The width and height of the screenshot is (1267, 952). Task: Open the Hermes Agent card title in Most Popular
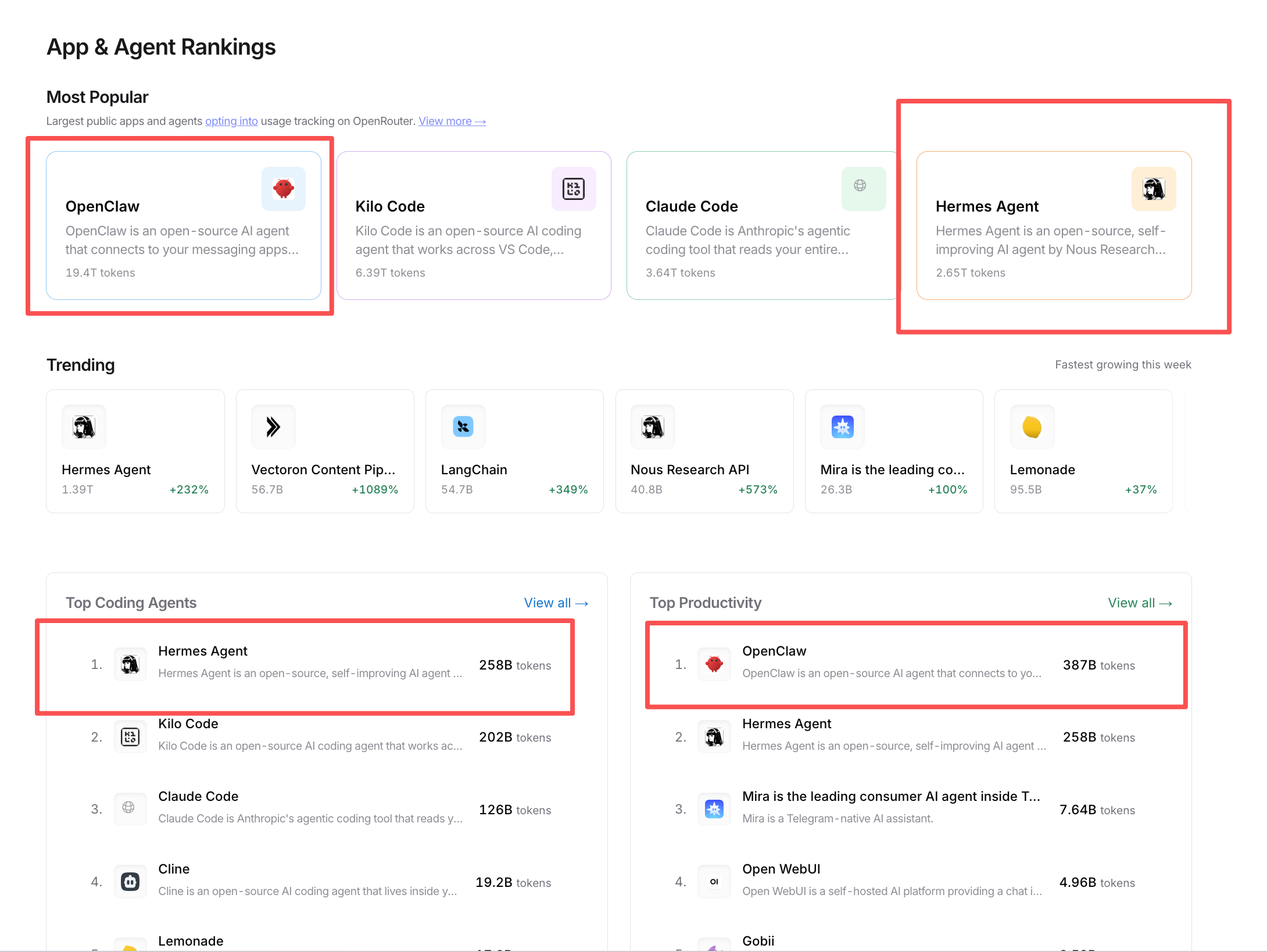point(987,206)
